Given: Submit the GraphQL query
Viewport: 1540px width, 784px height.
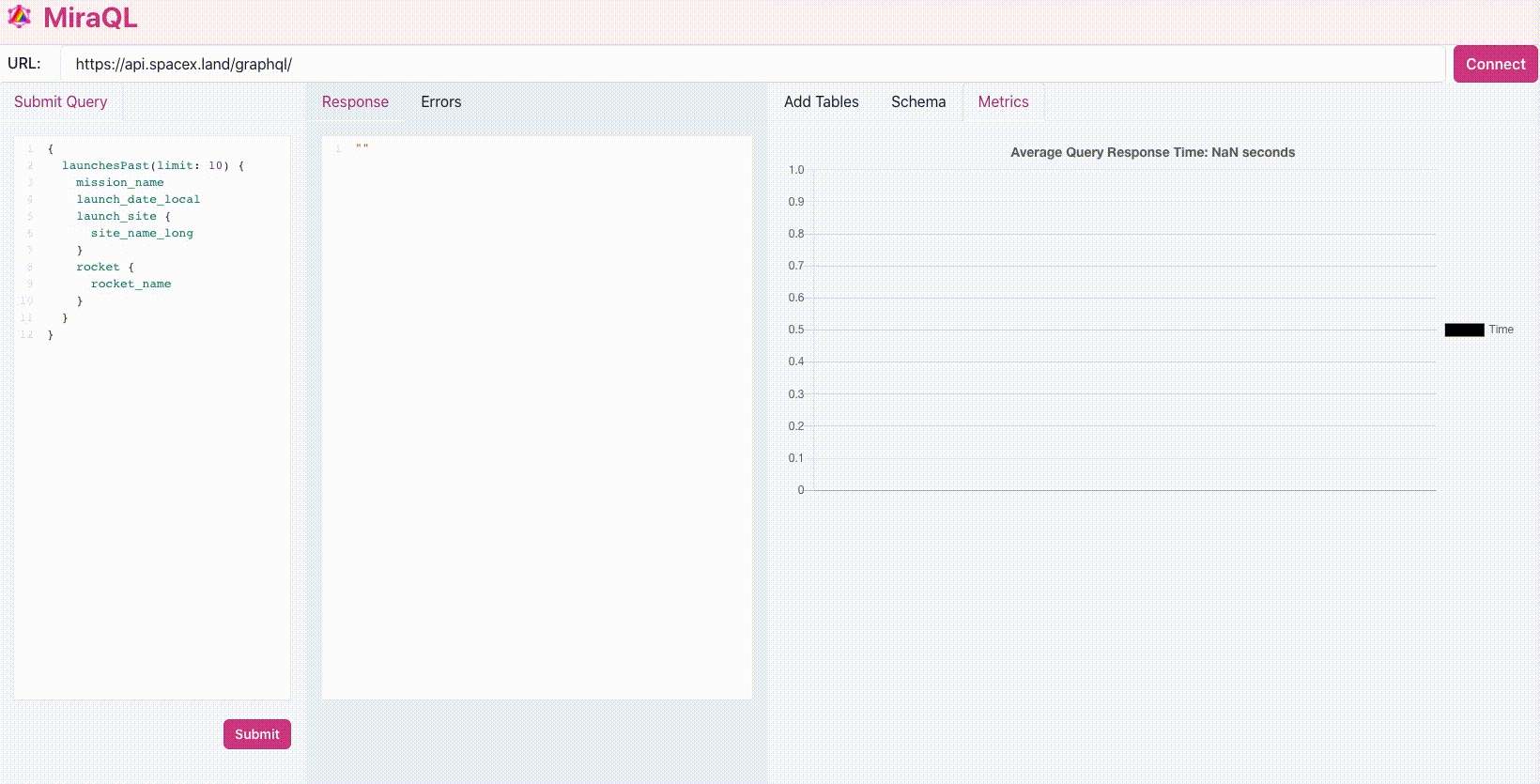Looking at the screenshot, I should click(256, 734).
